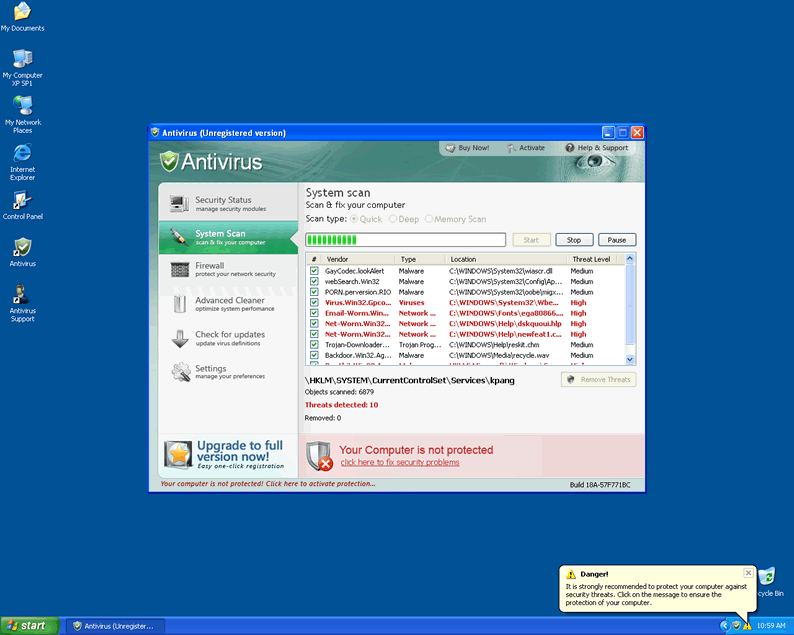The image size is (794, 635).
Task: Select the Memory Scan radio option
Action: coord(430,219)
